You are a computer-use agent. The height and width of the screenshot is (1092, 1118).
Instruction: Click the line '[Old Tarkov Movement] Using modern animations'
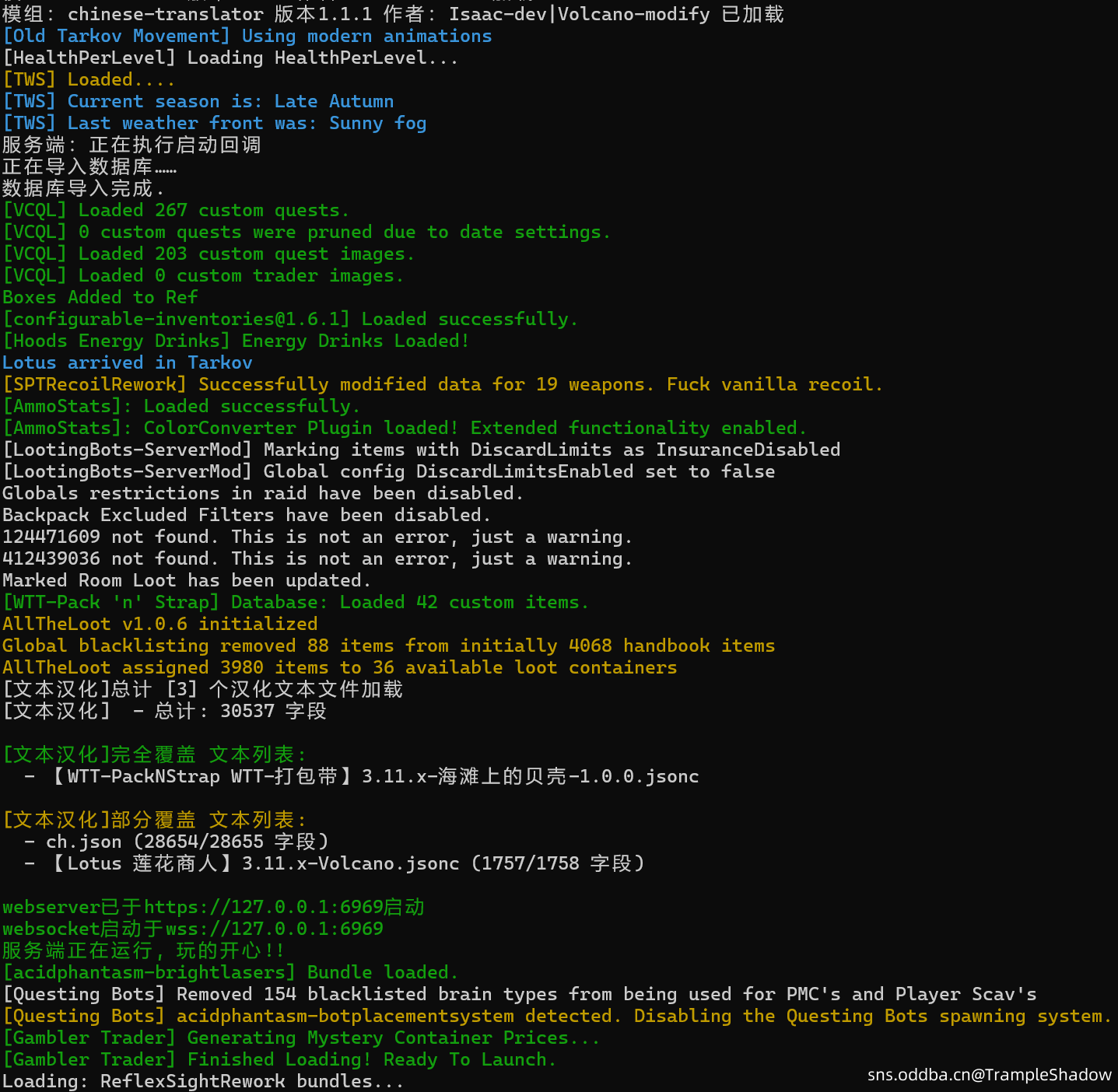click(247, 37)
